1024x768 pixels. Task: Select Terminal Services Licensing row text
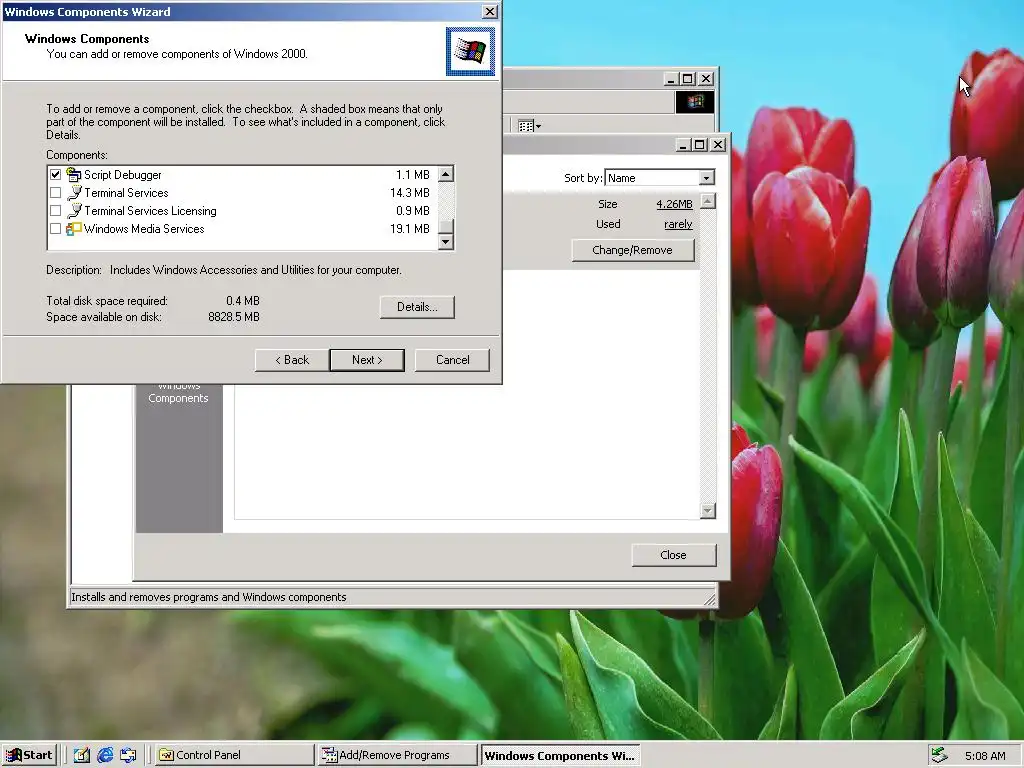(x=150, y=211)
